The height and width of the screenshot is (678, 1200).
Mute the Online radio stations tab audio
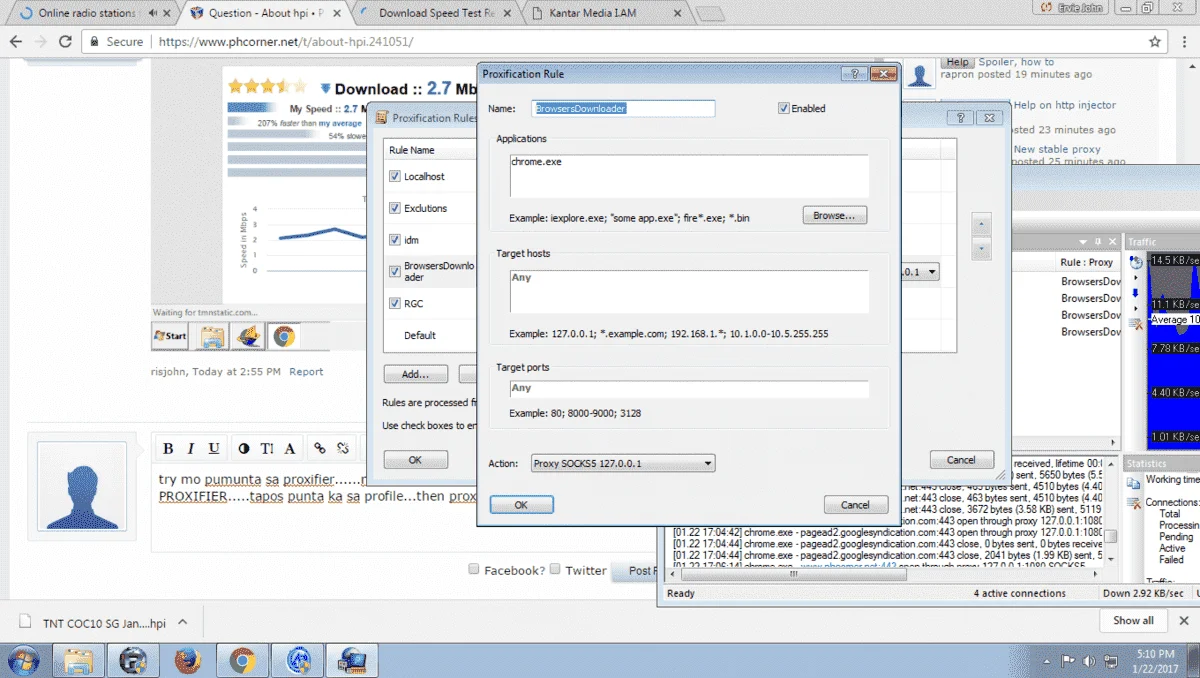[152, 13]
